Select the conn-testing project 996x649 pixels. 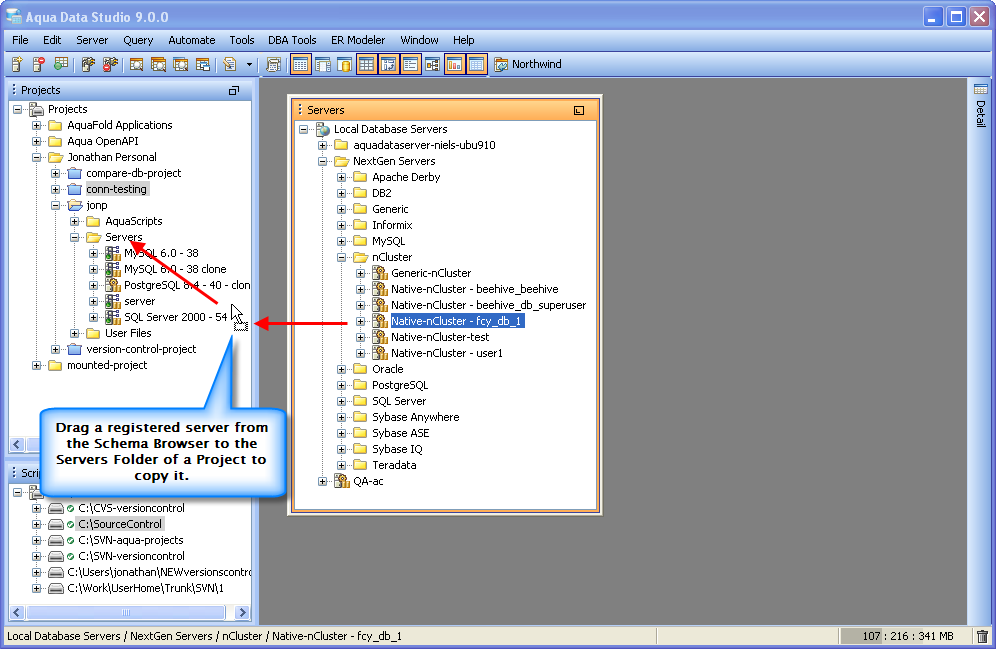coord(116,189)
